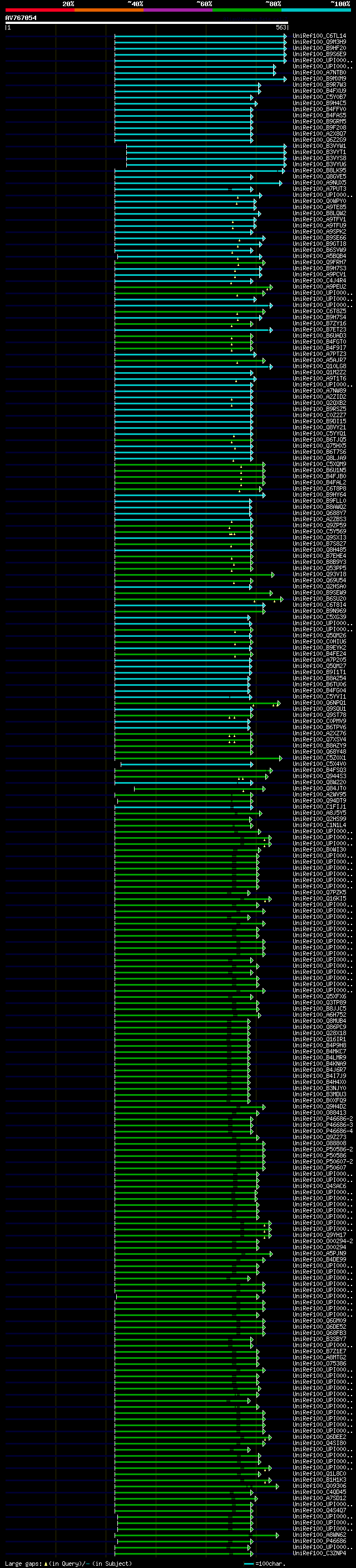
Task: Select the UniRef100_A2X8Q7 label
Action: click(x=319, y=134)
